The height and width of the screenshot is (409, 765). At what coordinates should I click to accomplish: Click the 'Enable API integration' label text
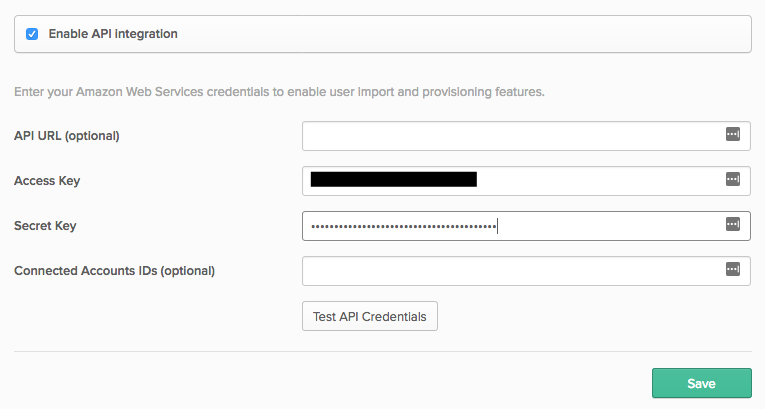[x=113, y=34]
